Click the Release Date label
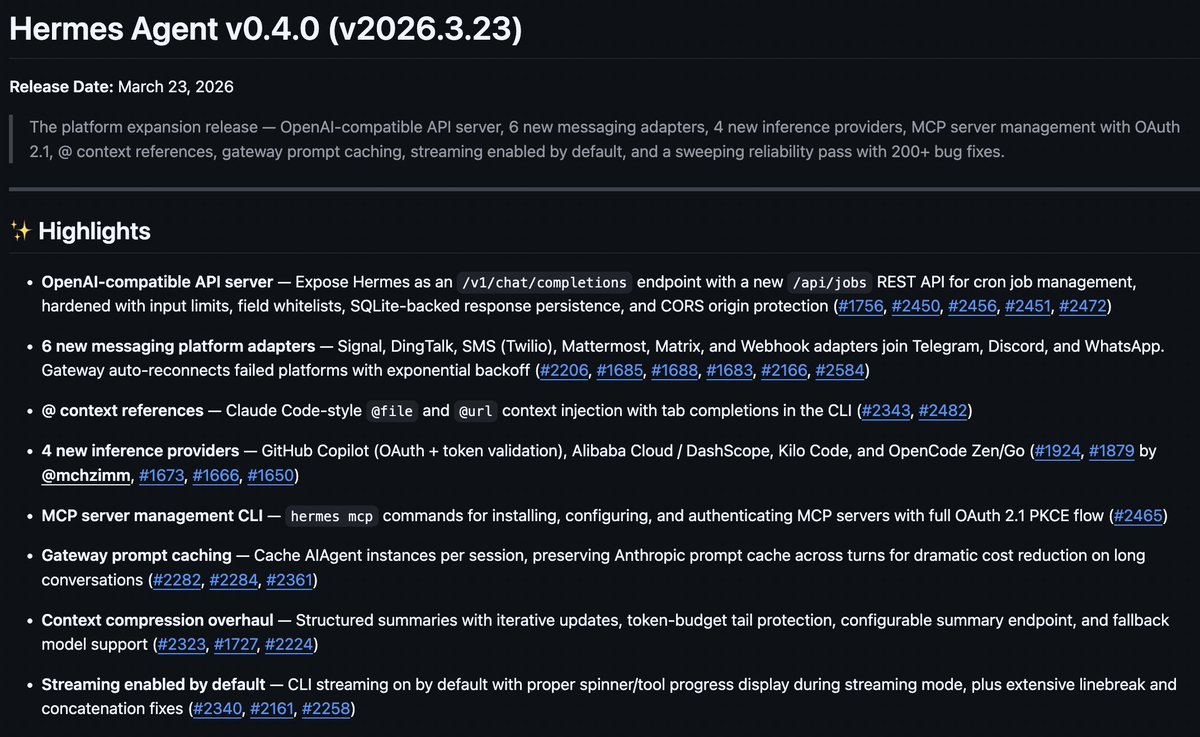Viewport: 1200px width, 737px height. [61, 87]
